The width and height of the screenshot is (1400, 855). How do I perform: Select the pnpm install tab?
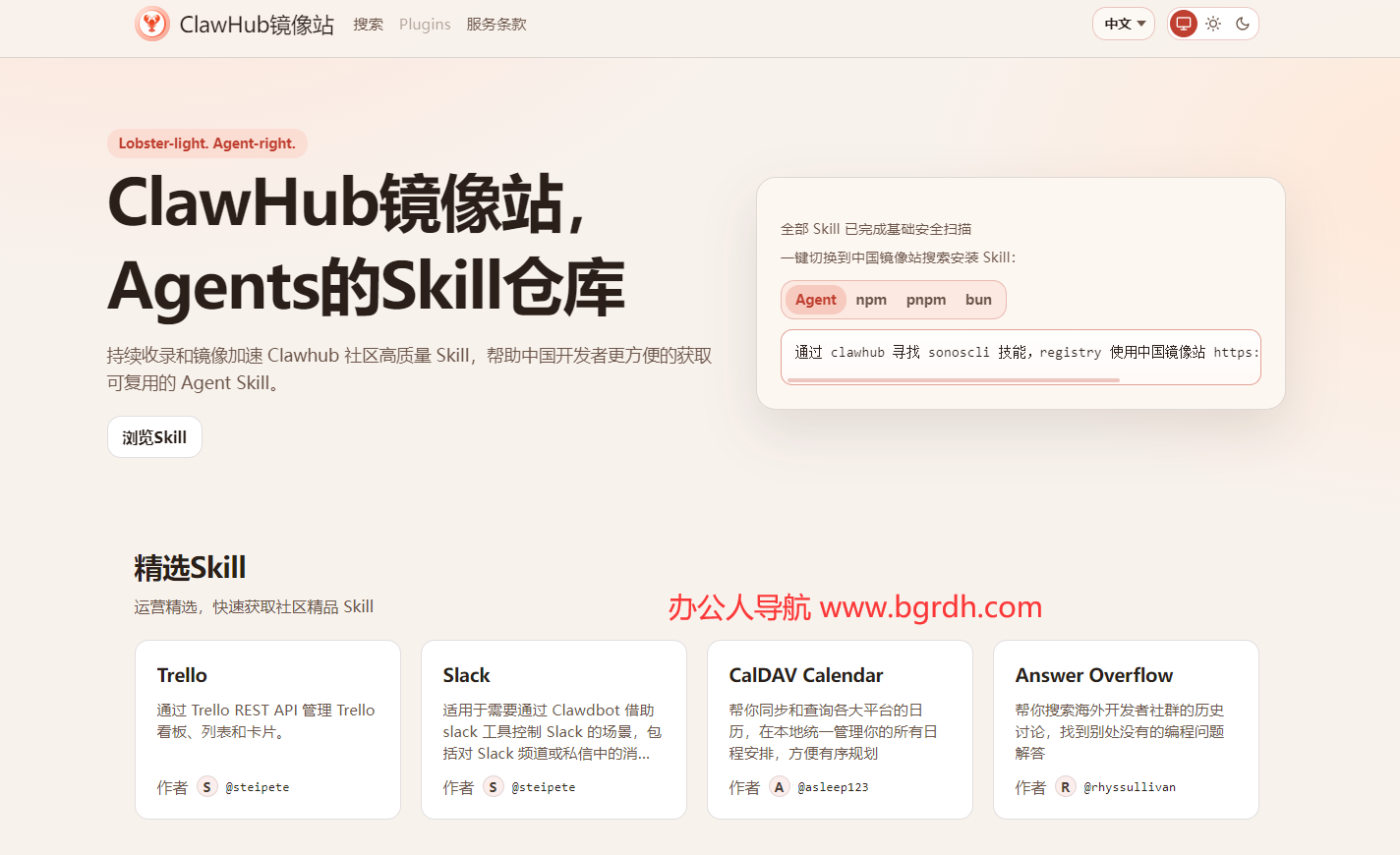pyautogui.click(x=926, y=300)
